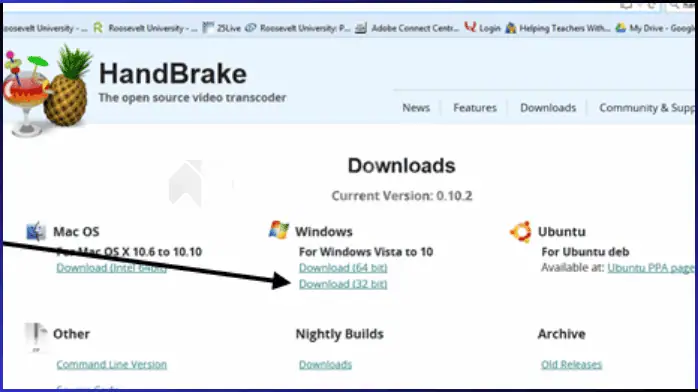Click the Archive heading

(x=561, y=334)
